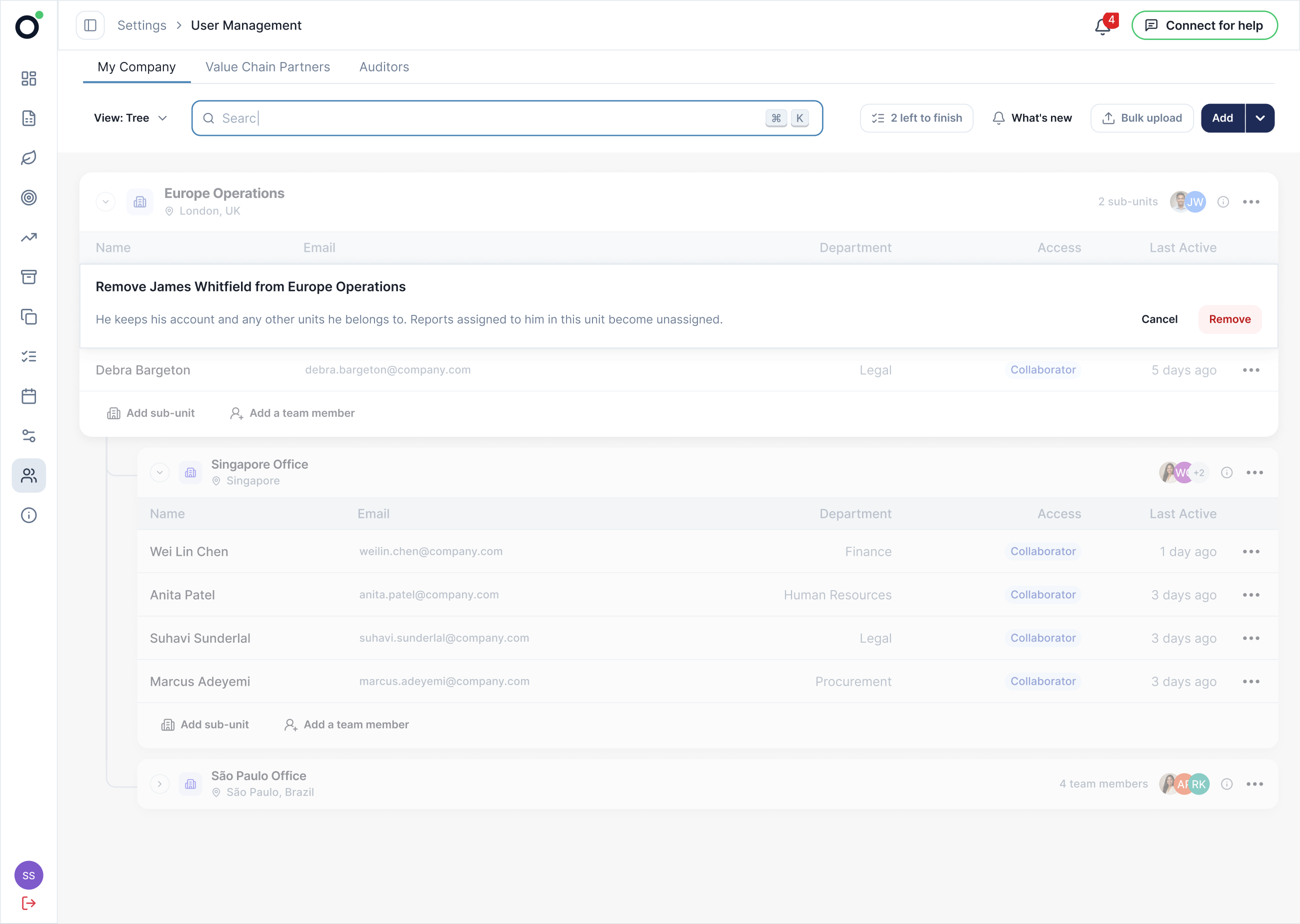This screenshot has height=924, width=1300.
Task: Open the dashboard grid icon in sidebar
Action: (x=29, y=78)
